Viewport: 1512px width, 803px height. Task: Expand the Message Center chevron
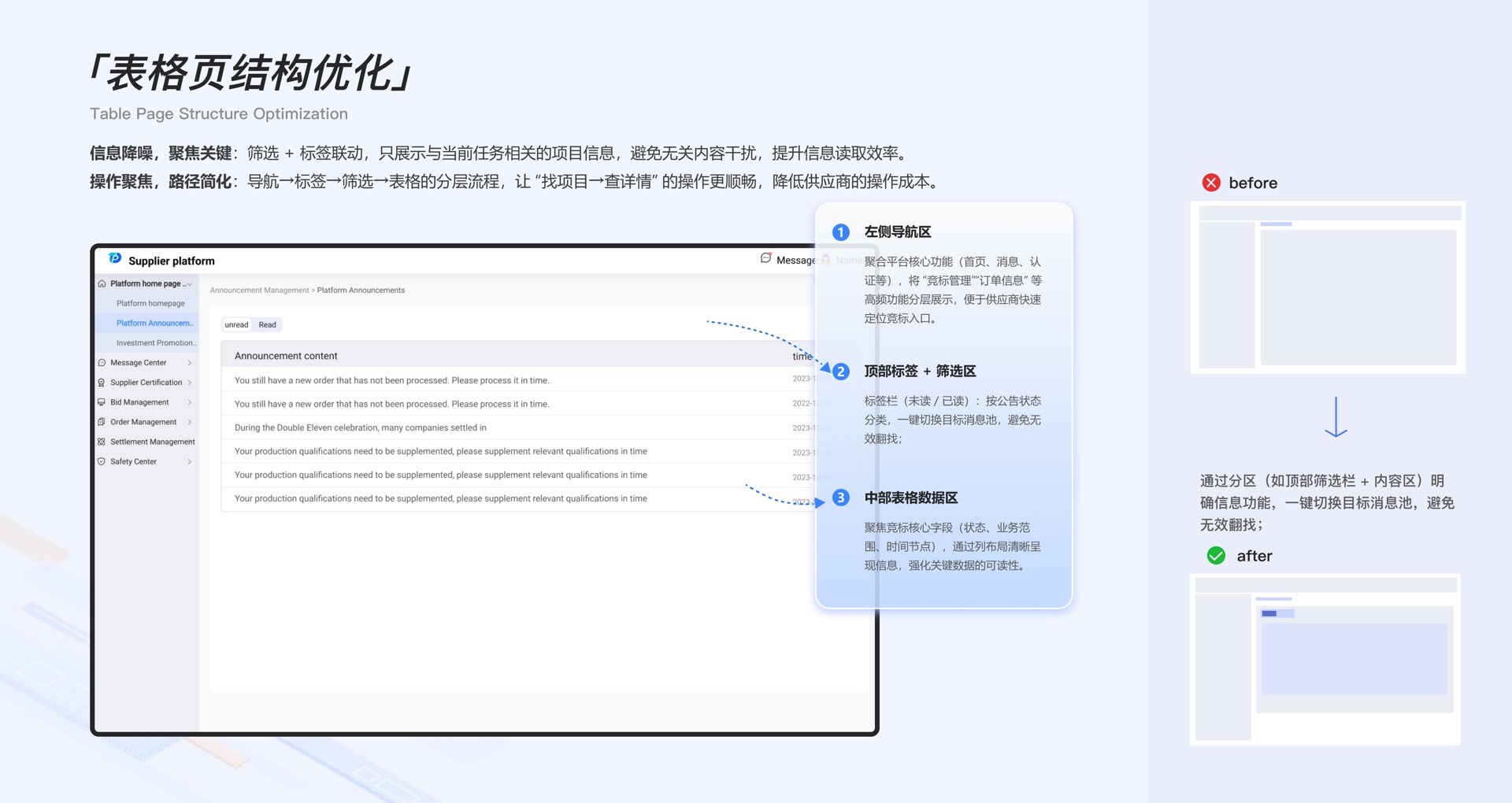(190, 363)
